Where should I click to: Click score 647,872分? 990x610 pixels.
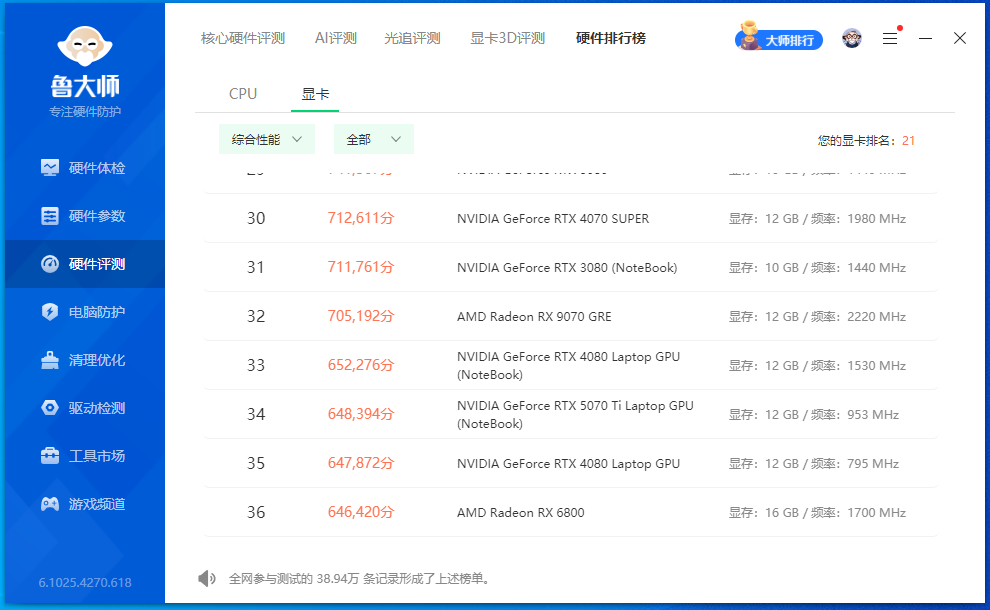(361, 463)
